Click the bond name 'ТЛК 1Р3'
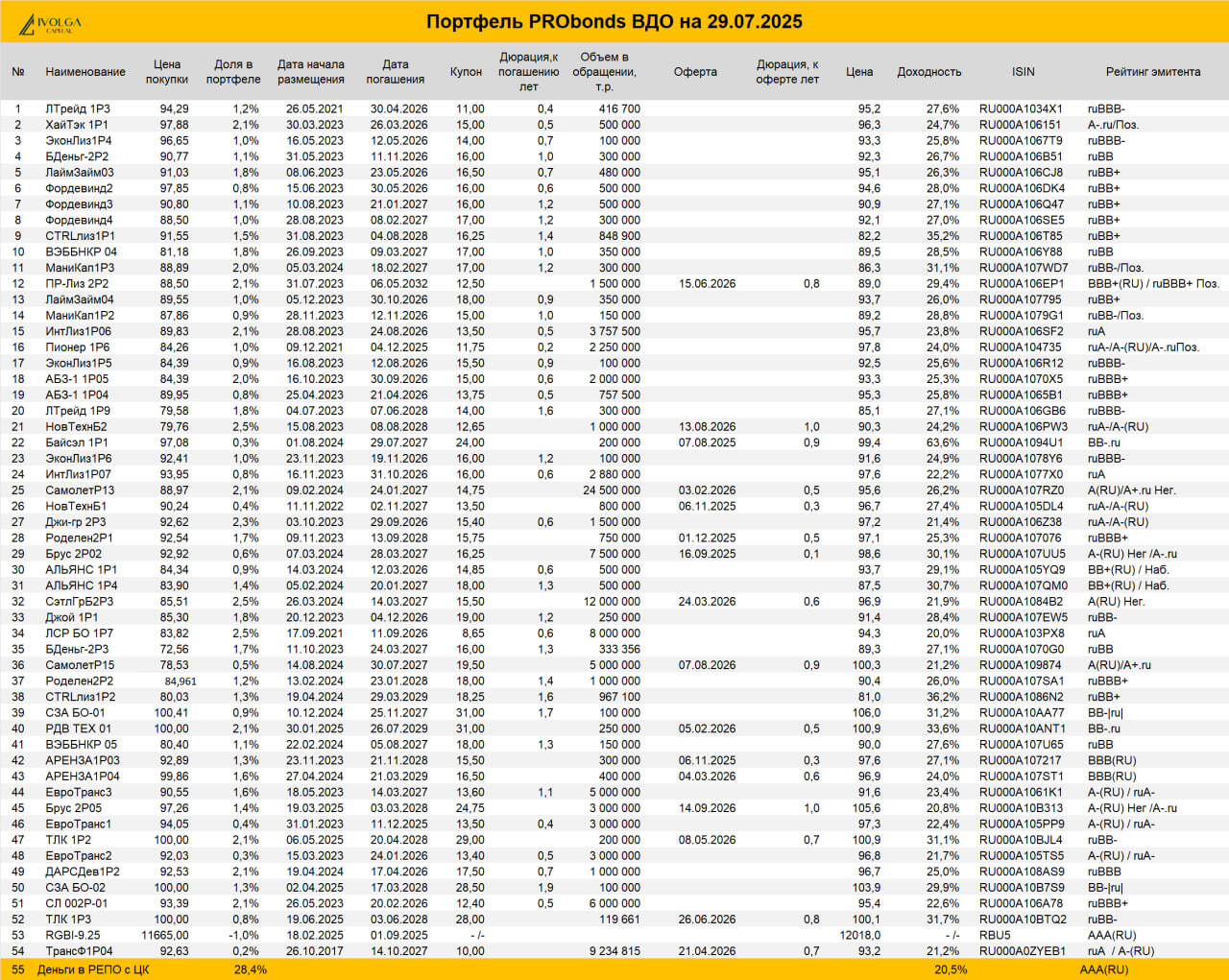 (x=68, y=920)
